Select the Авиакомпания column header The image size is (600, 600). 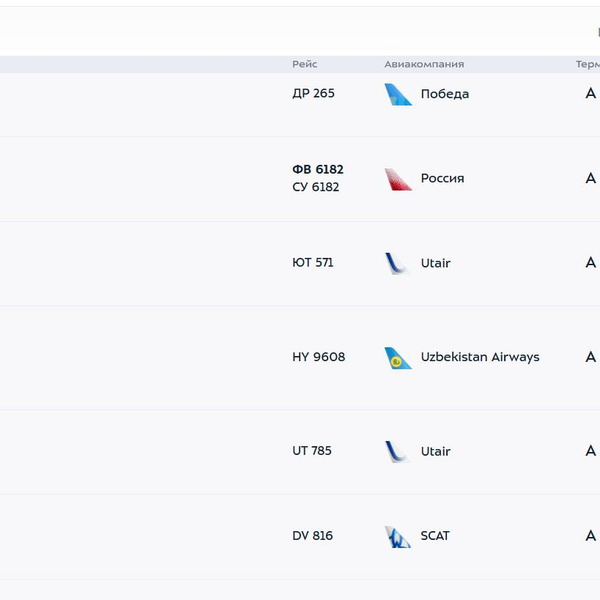[x=424, y=64]
